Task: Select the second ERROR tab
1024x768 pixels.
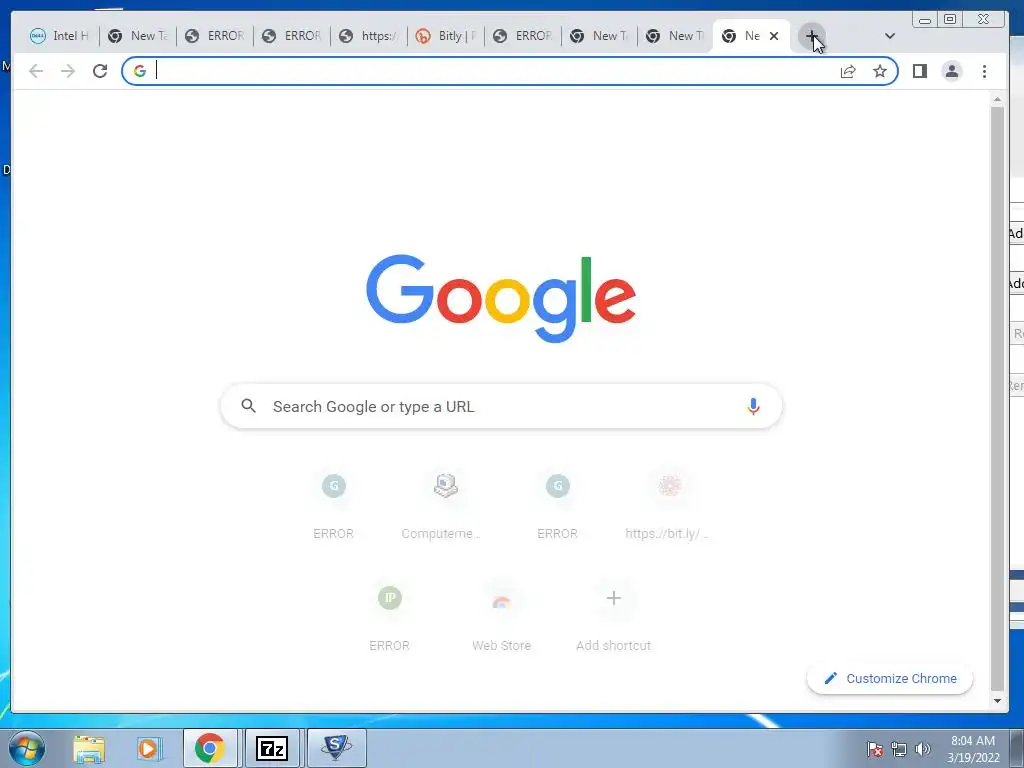Action: [x=293, y=36]
